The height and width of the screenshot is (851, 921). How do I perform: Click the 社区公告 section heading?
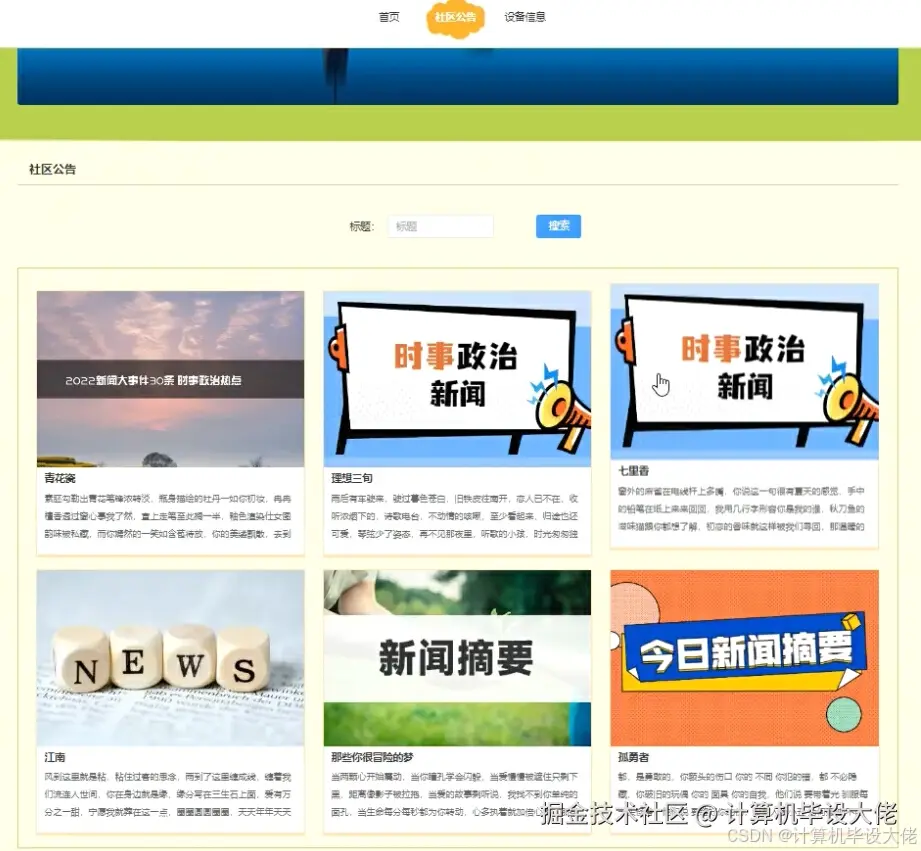51,169
